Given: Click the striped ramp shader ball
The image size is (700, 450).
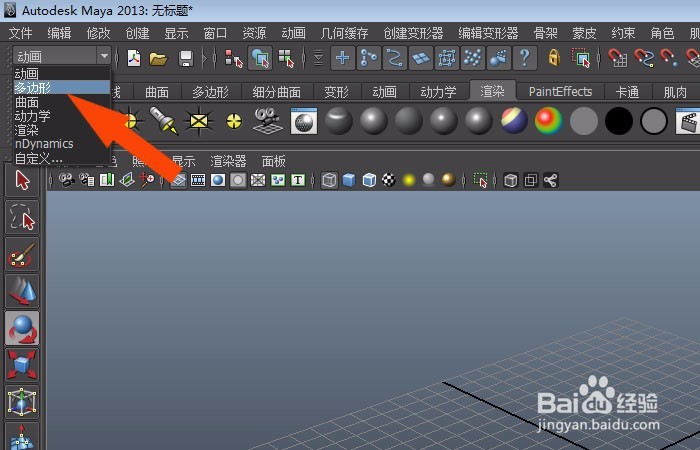Looking at the screenshot, I should [514, 121].
